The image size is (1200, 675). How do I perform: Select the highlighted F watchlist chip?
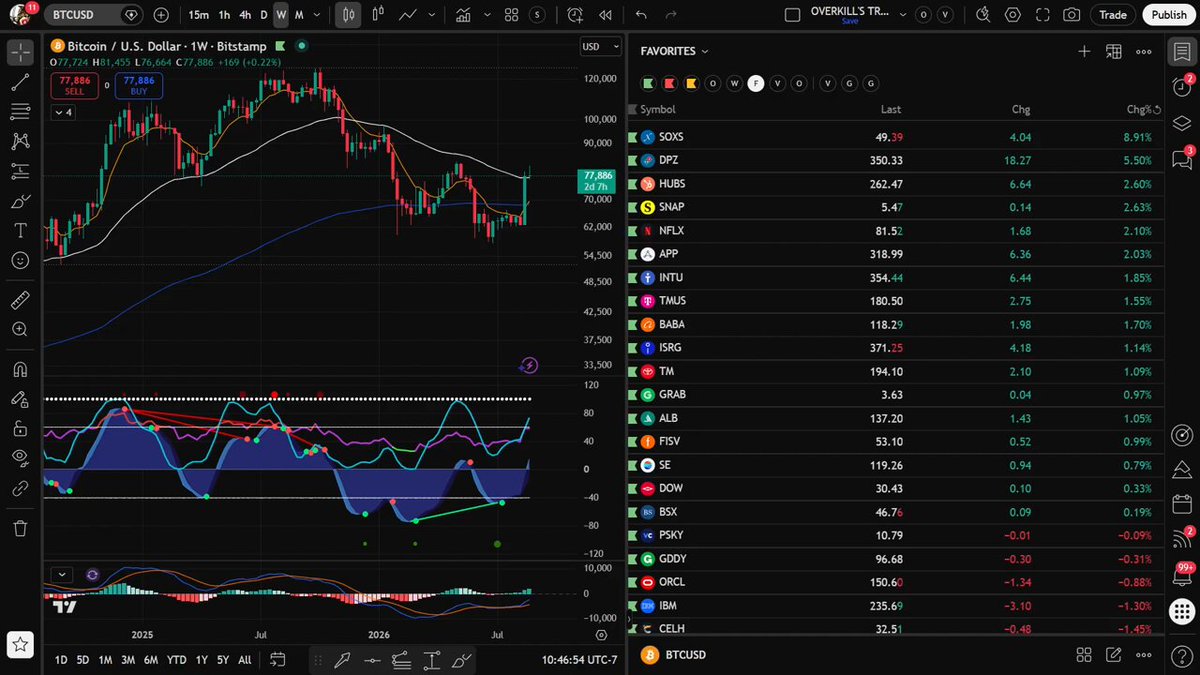tap(756, 83)
